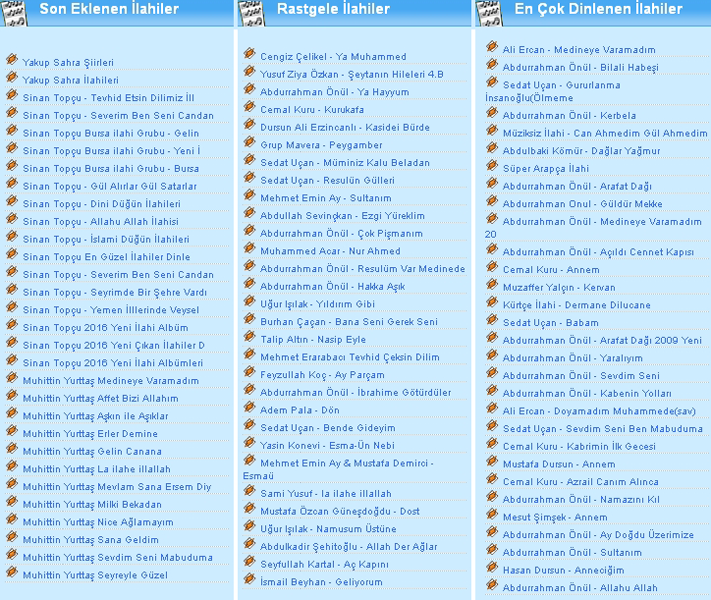The height and width of the screenshot is (600, 711).
Task: Click the orange icon beside Ali Ercan - Medineye Varamadım
Action: 492,46
